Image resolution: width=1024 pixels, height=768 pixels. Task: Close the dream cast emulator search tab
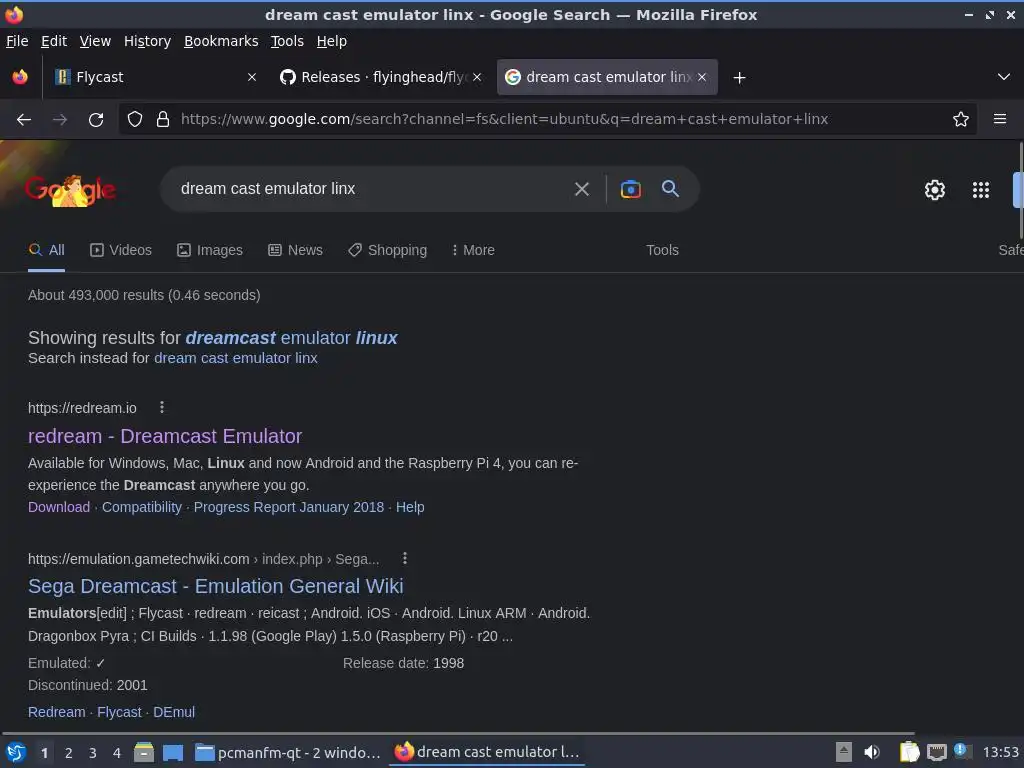pyautogui.click(x=701, y=77)
